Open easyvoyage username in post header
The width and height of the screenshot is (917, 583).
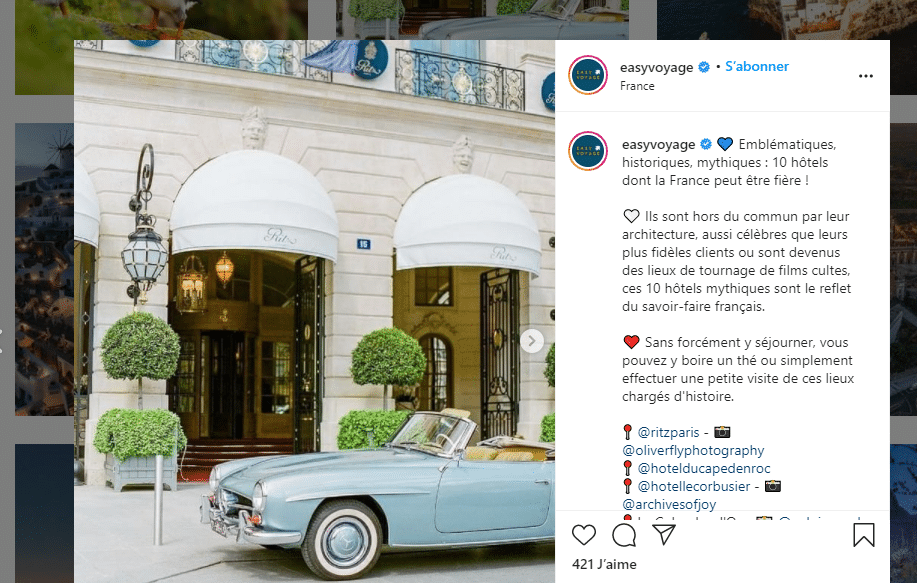pyautogui.click(x=657, y=67)
